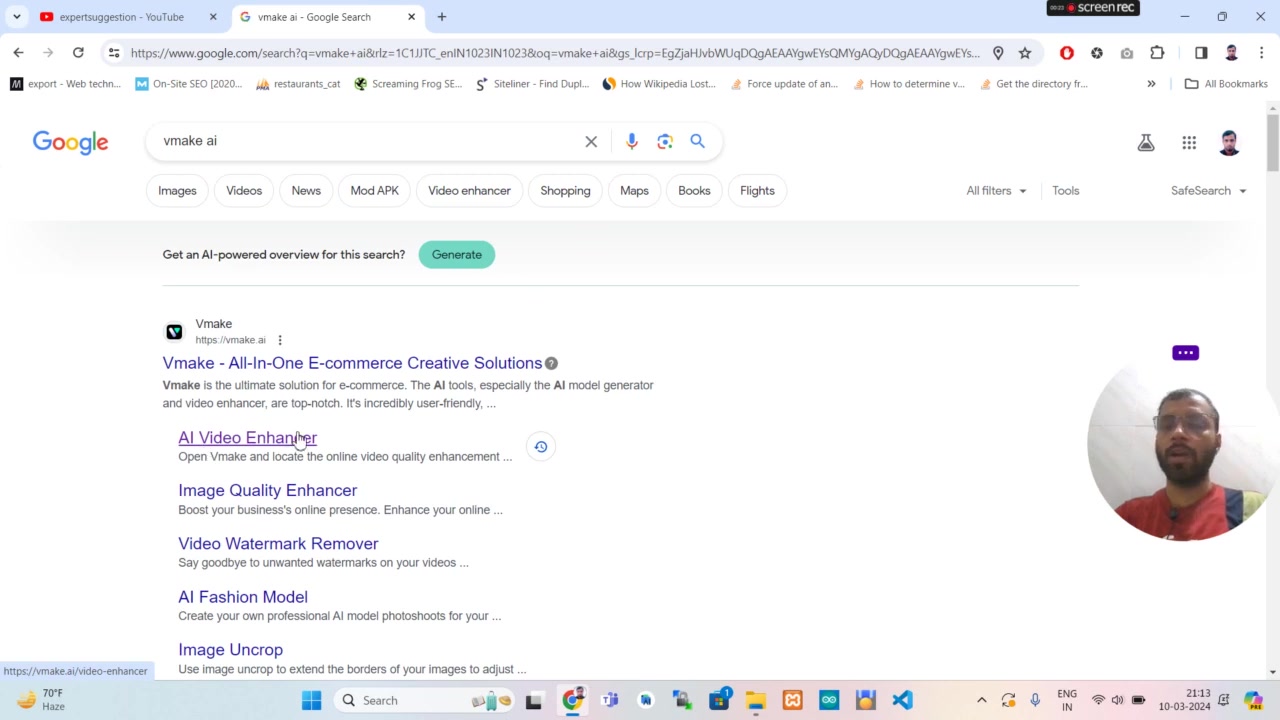Open the Opera red extension icon
The image size is (1280, 720).
(x=1067, y=53)
